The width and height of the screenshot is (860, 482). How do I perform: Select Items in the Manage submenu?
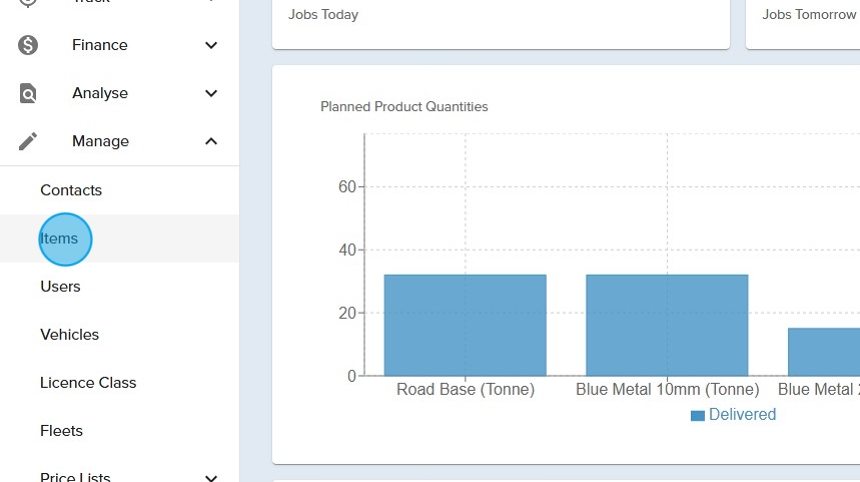60,239
